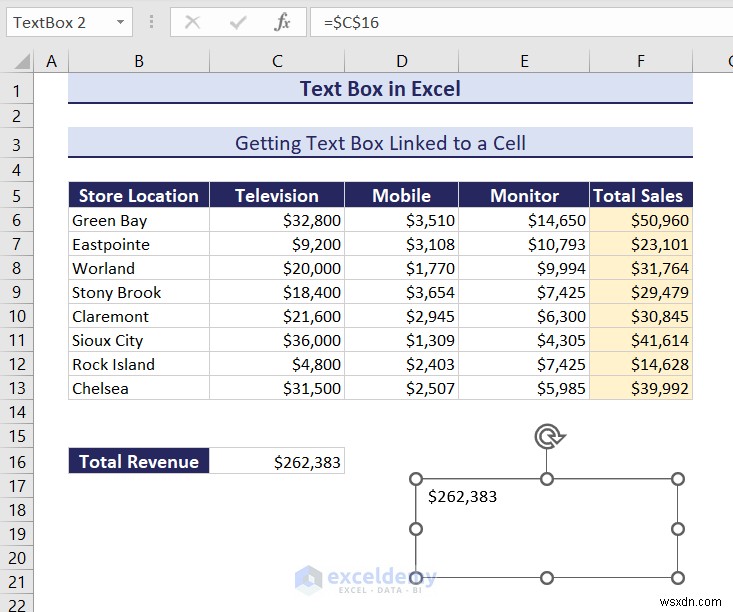
Task: Select the 'Claremont' cell
Action: (139, 316)
